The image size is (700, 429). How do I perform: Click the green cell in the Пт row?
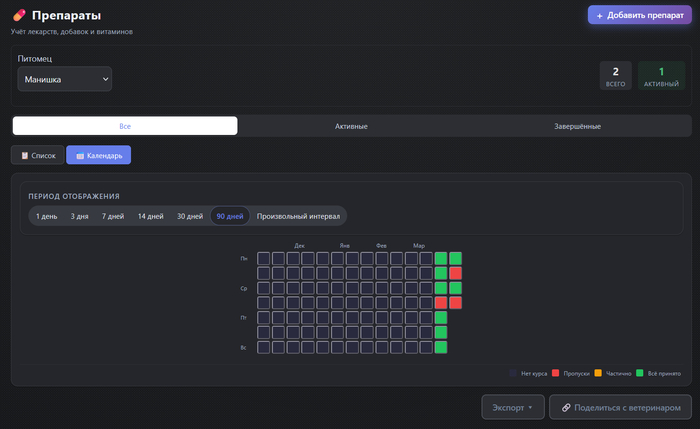(440, 317)
